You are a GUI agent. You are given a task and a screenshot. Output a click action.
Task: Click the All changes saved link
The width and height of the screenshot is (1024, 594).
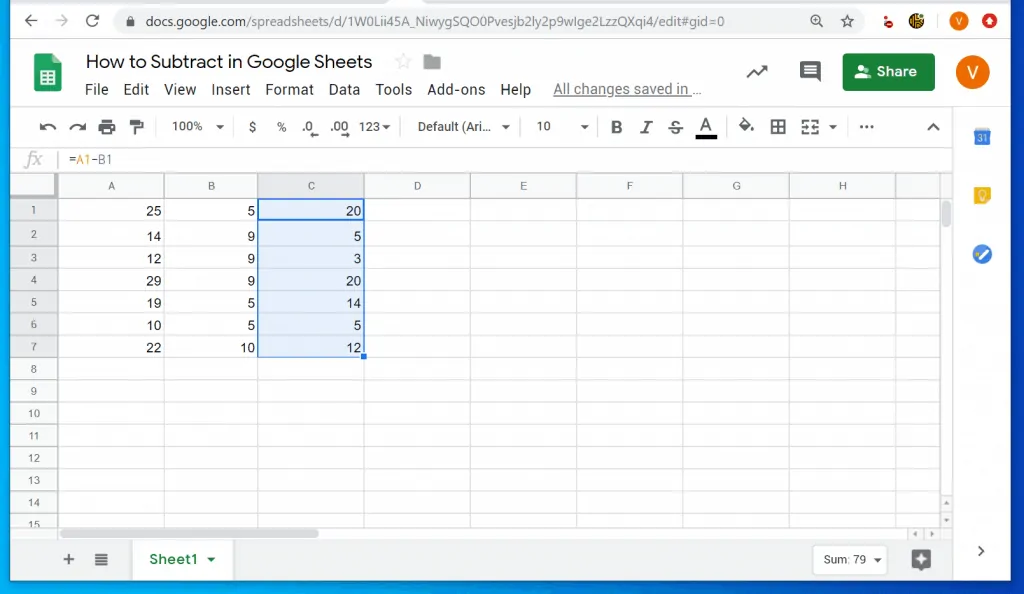[627, 89]
